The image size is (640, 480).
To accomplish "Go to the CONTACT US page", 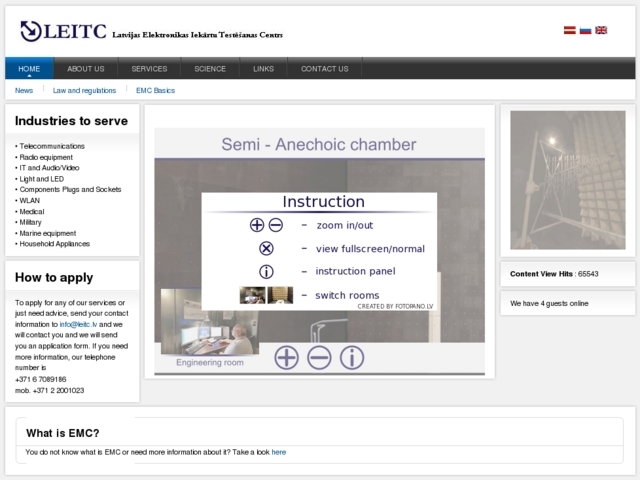I will coord(325,69).
